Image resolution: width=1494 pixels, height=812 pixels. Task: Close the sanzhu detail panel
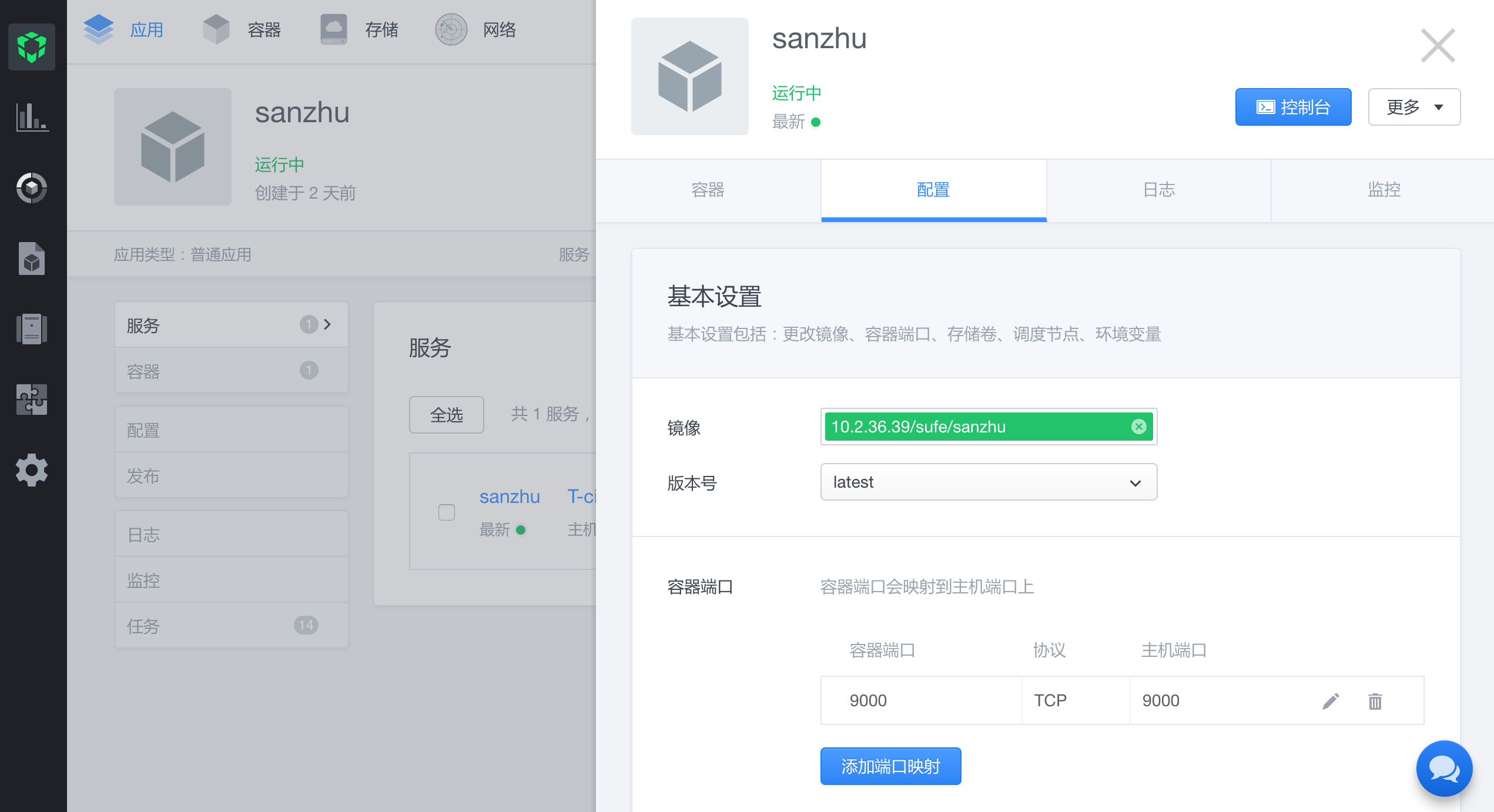pyautogui.click(x=1438, y=45)
